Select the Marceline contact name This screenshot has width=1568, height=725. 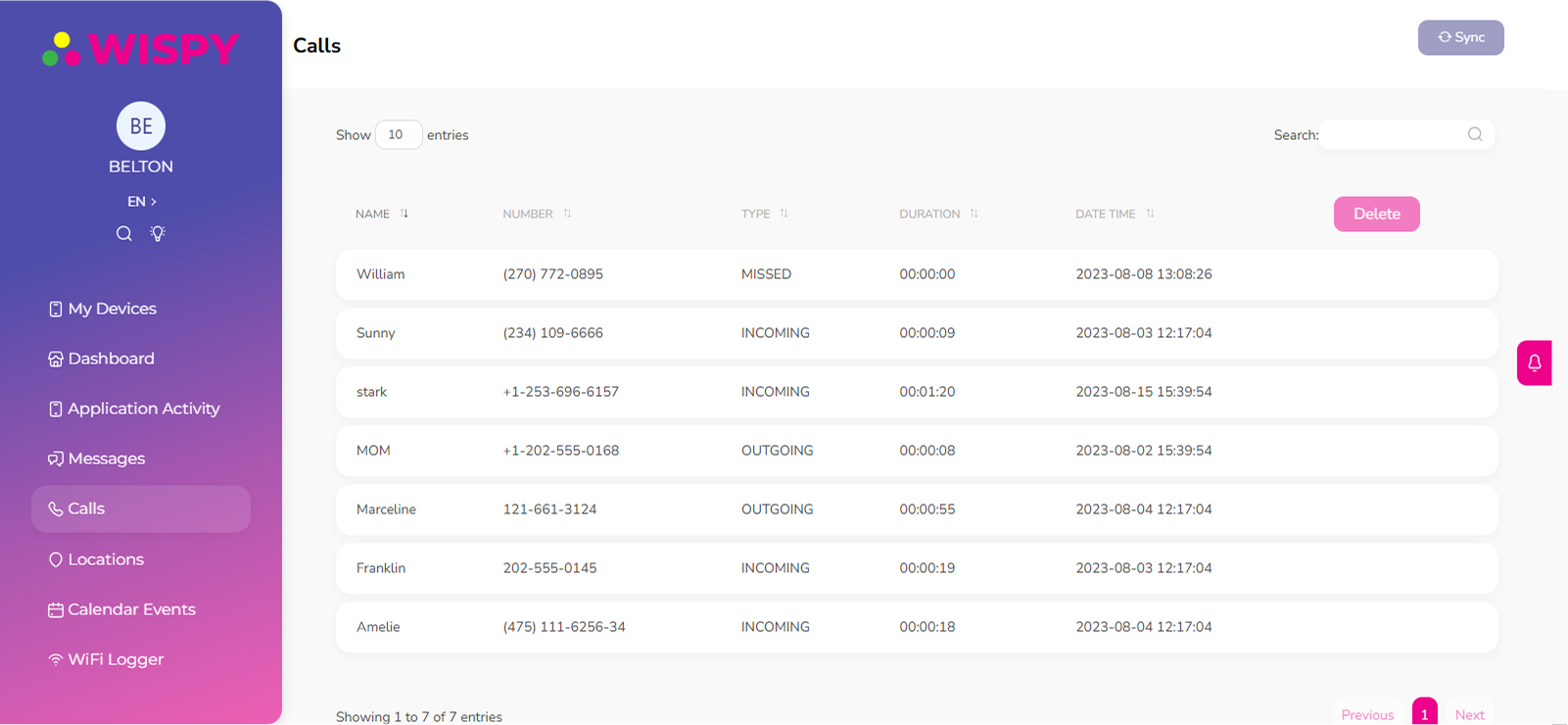pyautogui.click(x=386, y=509)
